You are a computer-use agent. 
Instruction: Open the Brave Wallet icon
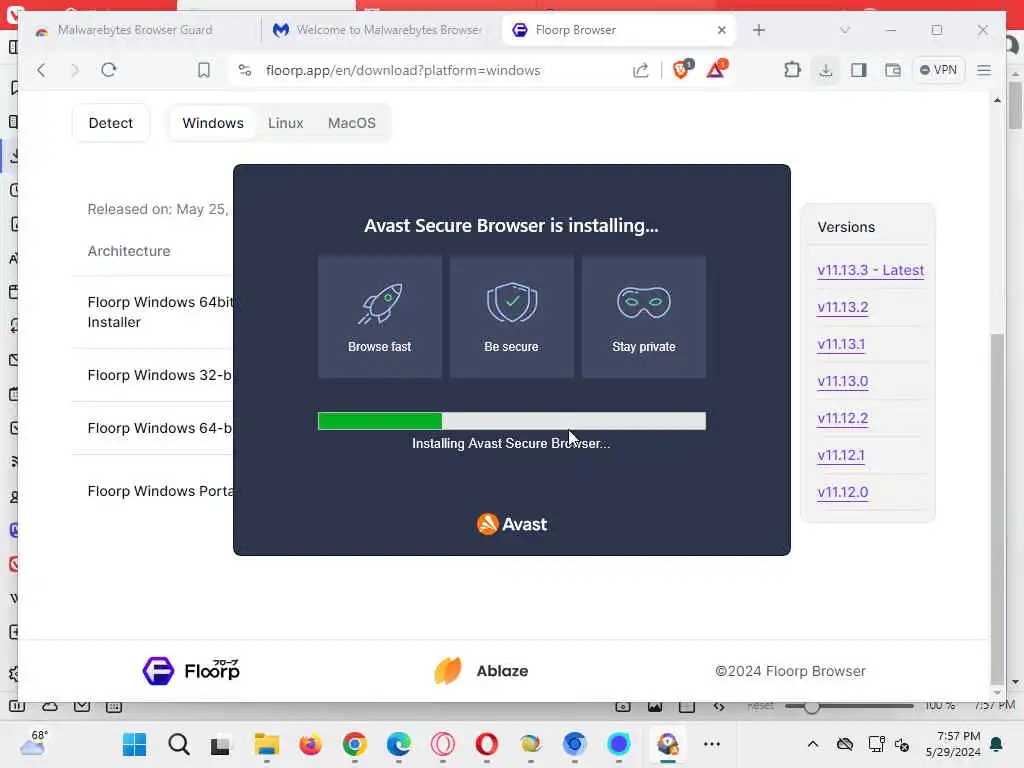893,70
